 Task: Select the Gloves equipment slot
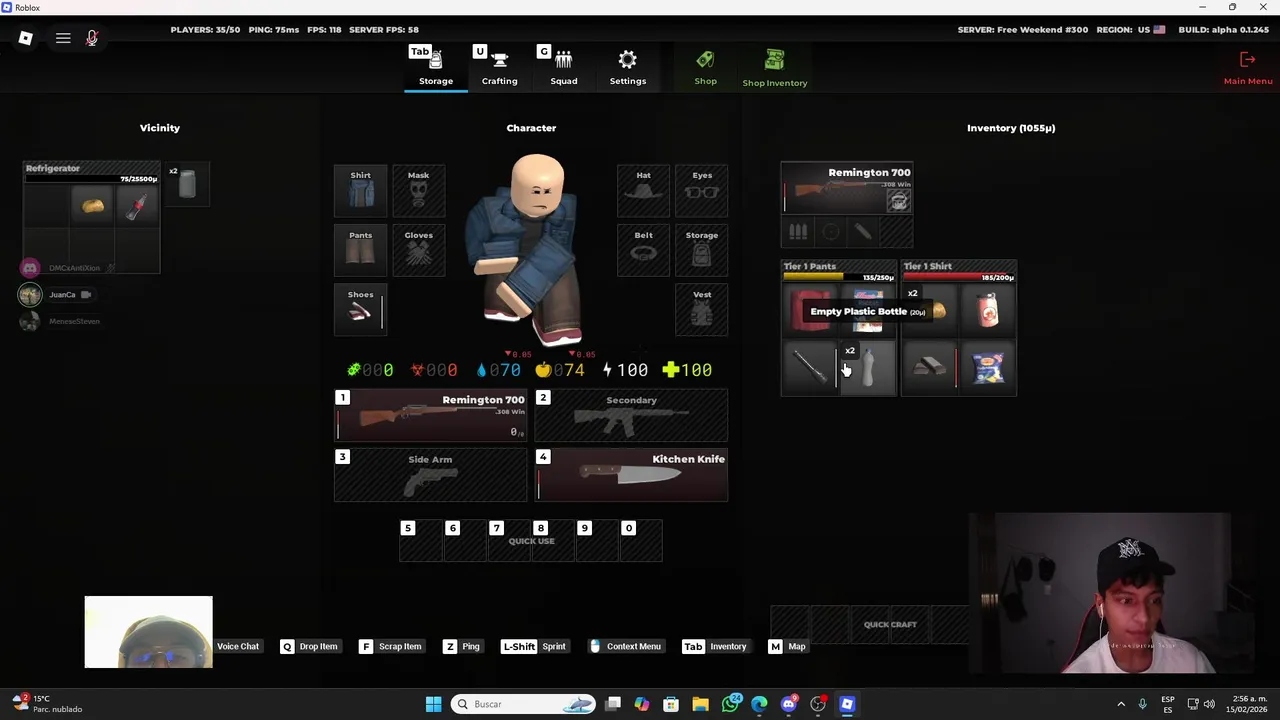point(418,250)
